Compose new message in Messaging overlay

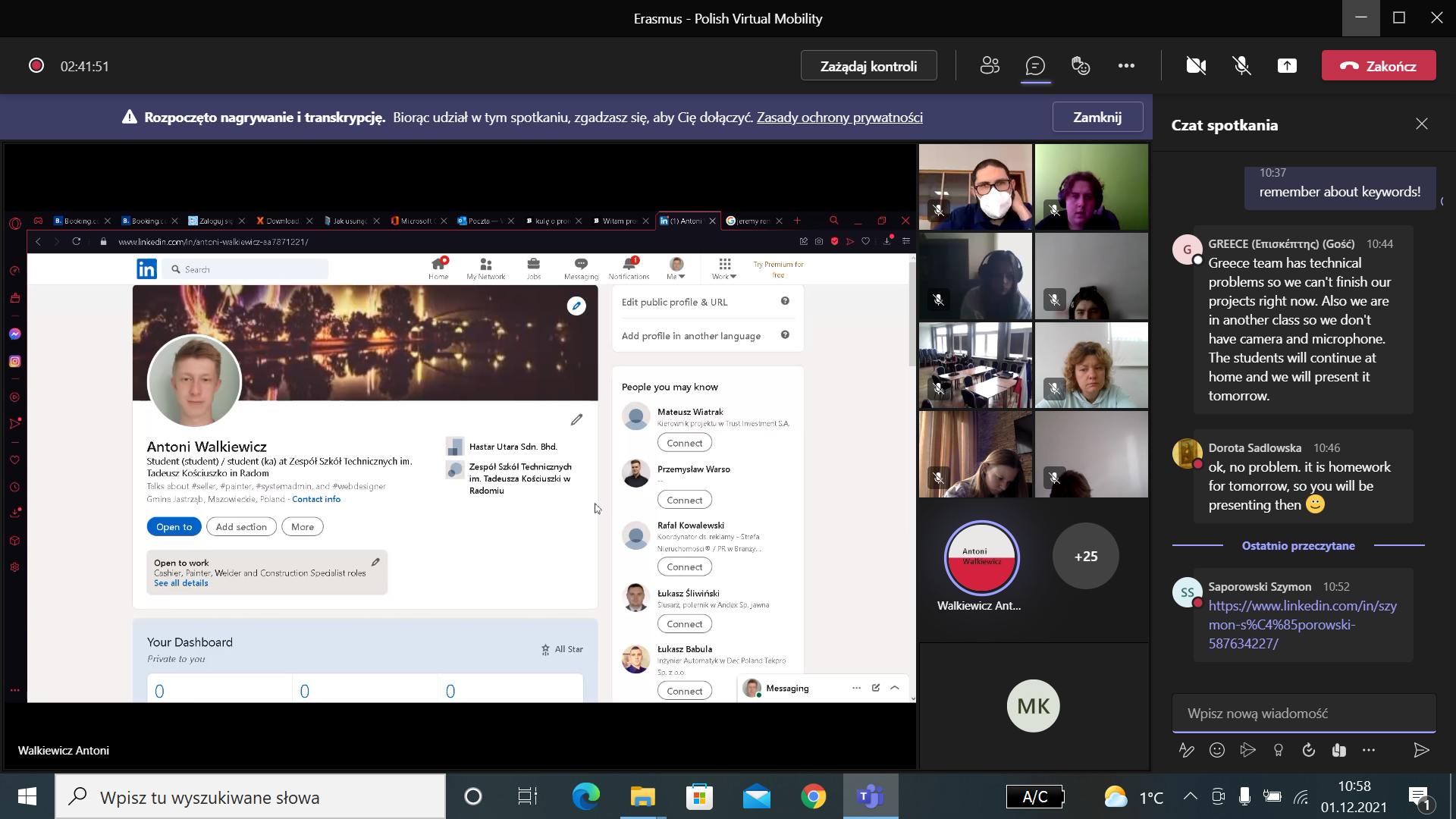pos(876,688)
